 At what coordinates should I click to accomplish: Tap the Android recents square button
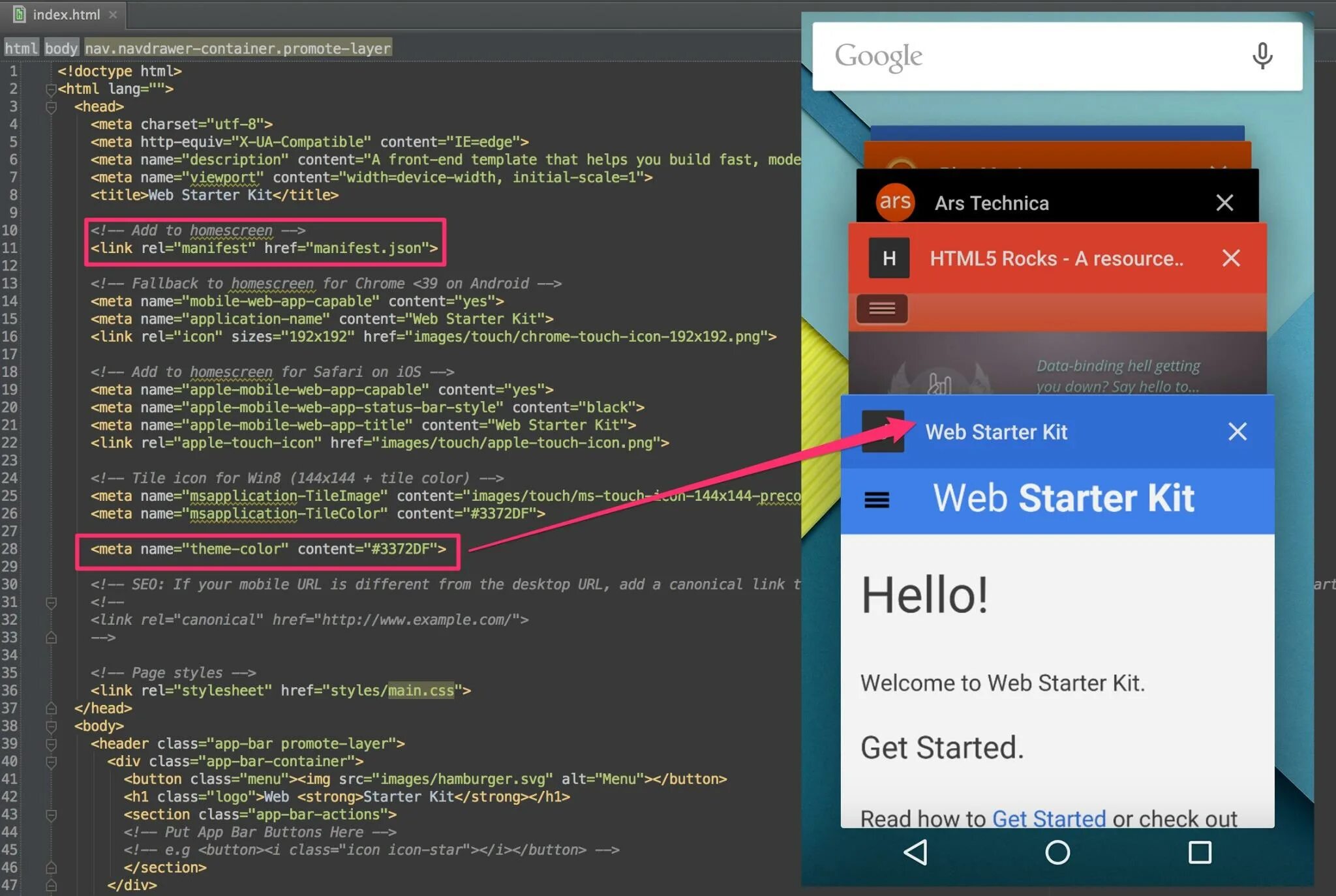[1199, 852]
